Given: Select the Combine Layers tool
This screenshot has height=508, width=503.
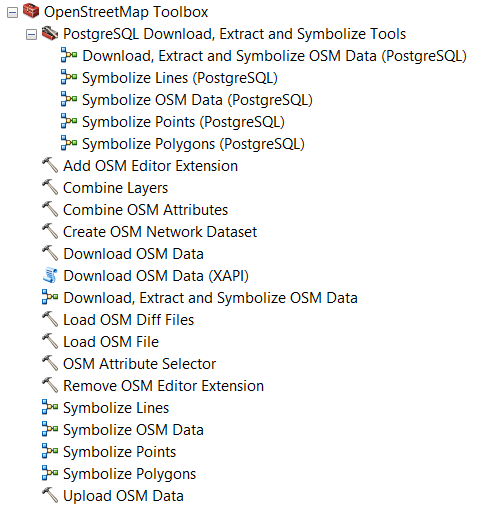Looking at the screenshot, I should click(x=115, y=188).
